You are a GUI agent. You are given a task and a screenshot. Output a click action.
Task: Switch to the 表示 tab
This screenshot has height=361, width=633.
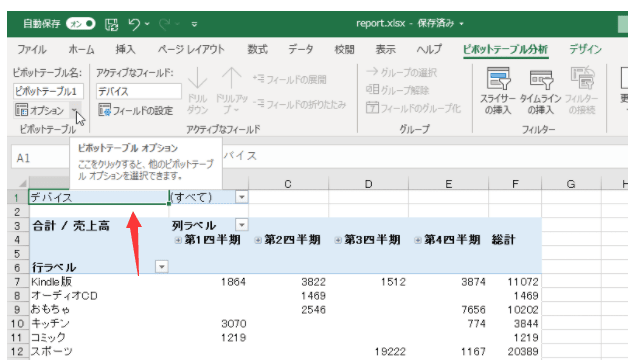[x=386, y=50]
